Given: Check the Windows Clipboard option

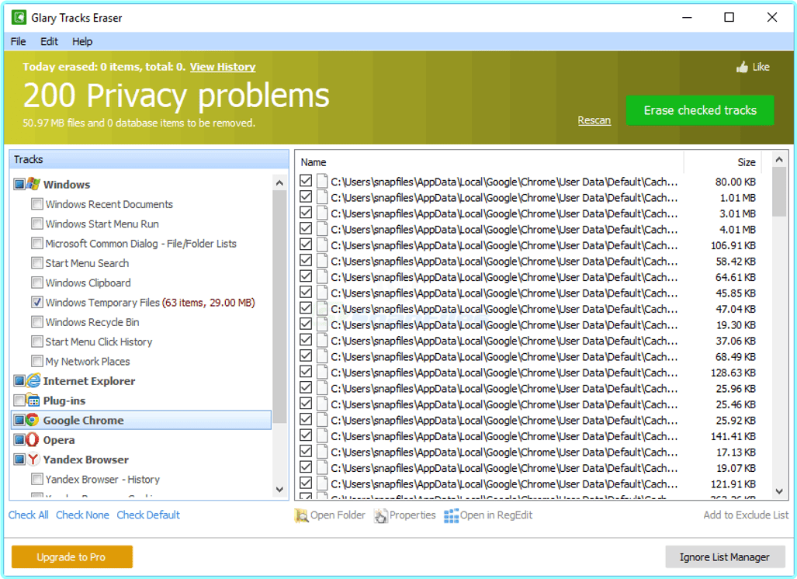Looking at the screenshot, I should (x=37, y=283).
